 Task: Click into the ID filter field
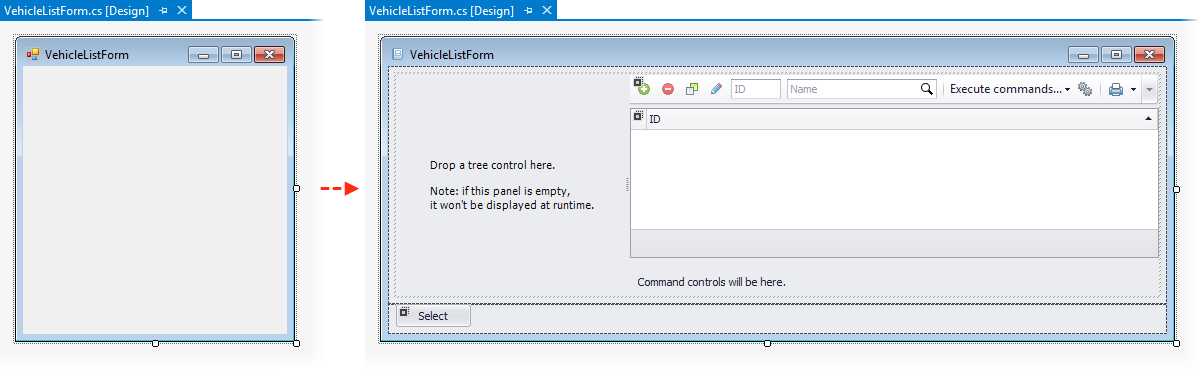pos(756,89)
